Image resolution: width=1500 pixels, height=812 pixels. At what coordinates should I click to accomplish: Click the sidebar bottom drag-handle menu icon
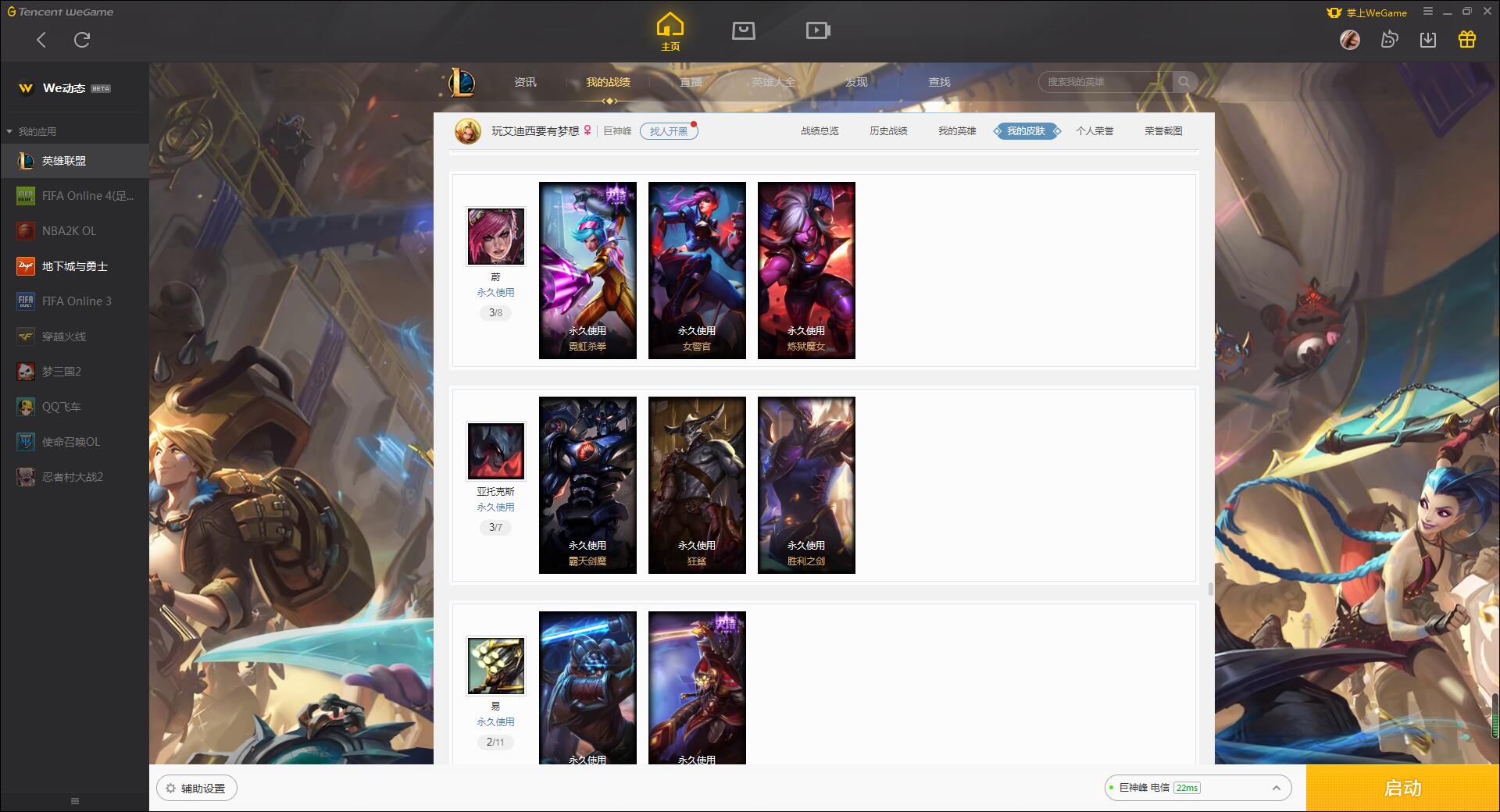[x=75, y=801]
